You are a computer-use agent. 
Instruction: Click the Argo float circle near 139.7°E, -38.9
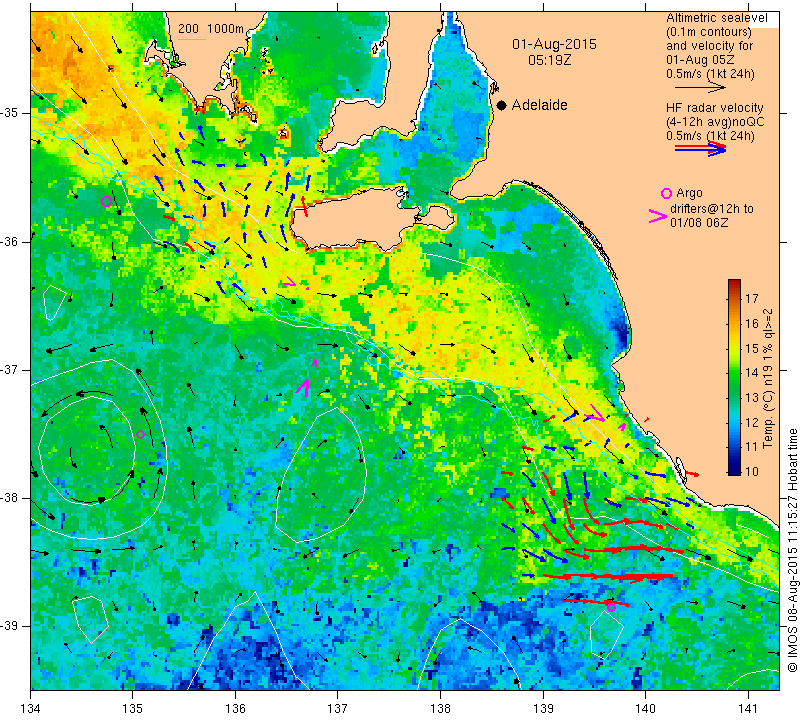coord(611,607)
